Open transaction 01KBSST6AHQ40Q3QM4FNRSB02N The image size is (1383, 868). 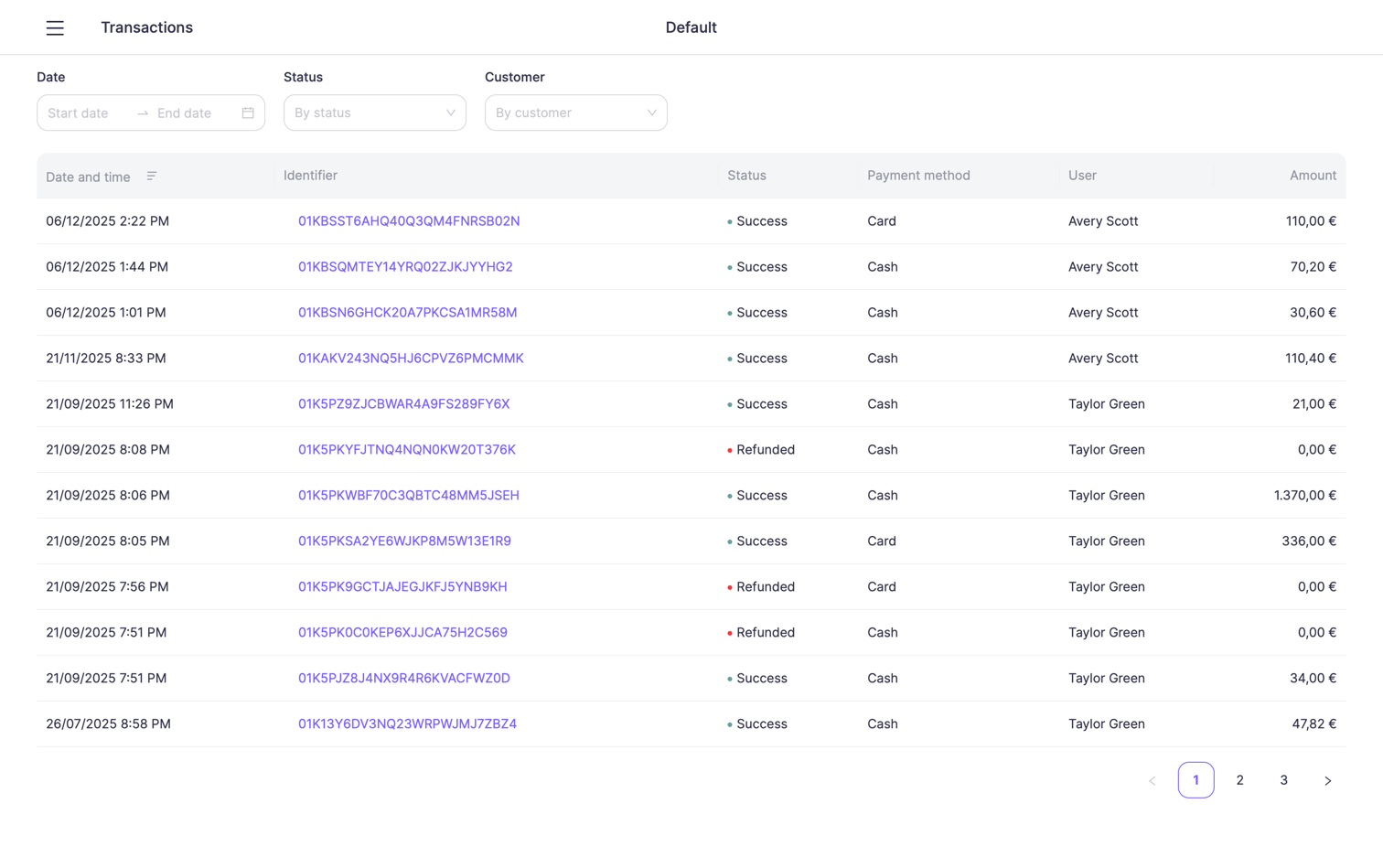pyautogui.click(x=408, y=220)
